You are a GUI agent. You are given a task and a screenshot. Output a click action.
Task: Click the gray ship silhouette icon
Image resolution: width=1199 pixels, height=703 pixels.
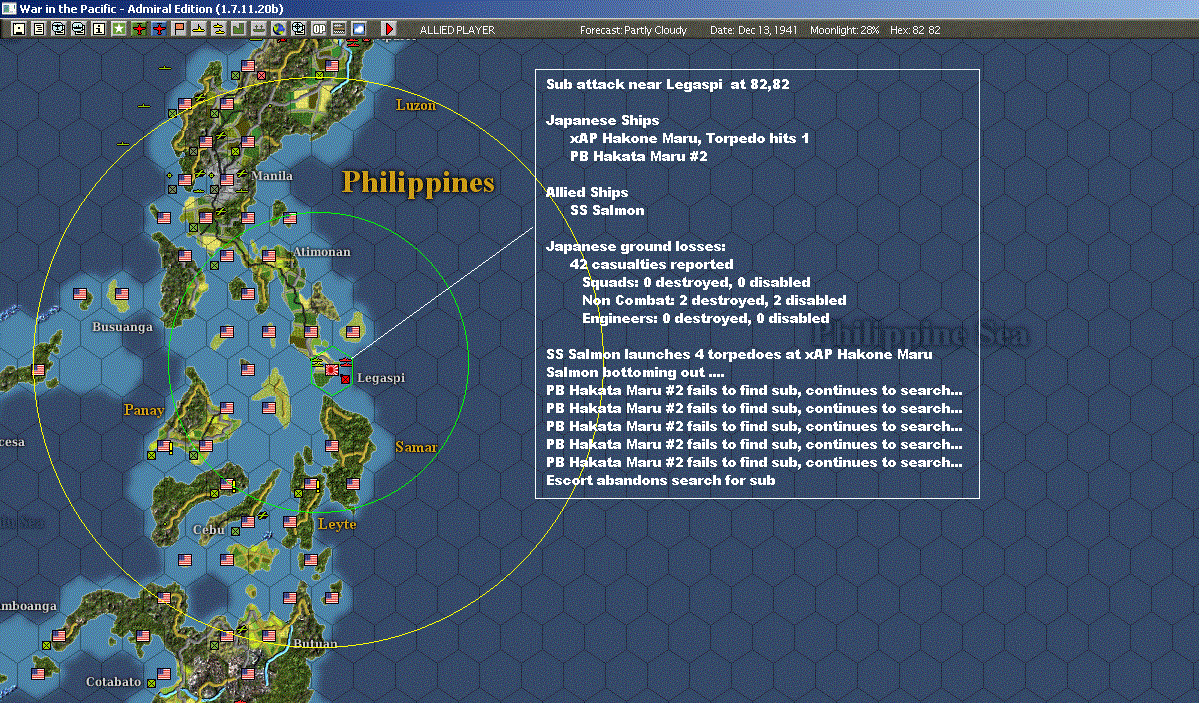pyautogui.click(x=258, y=29)
